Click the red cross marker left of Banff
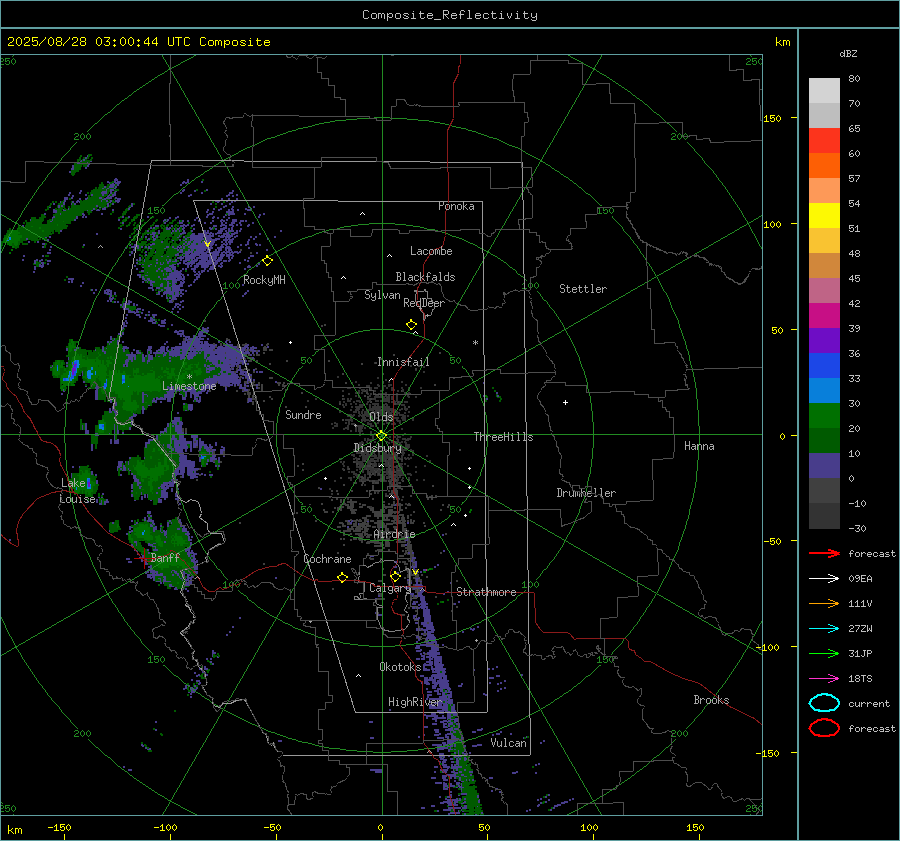This screenshot has height=841, width=900. (143, 558)
